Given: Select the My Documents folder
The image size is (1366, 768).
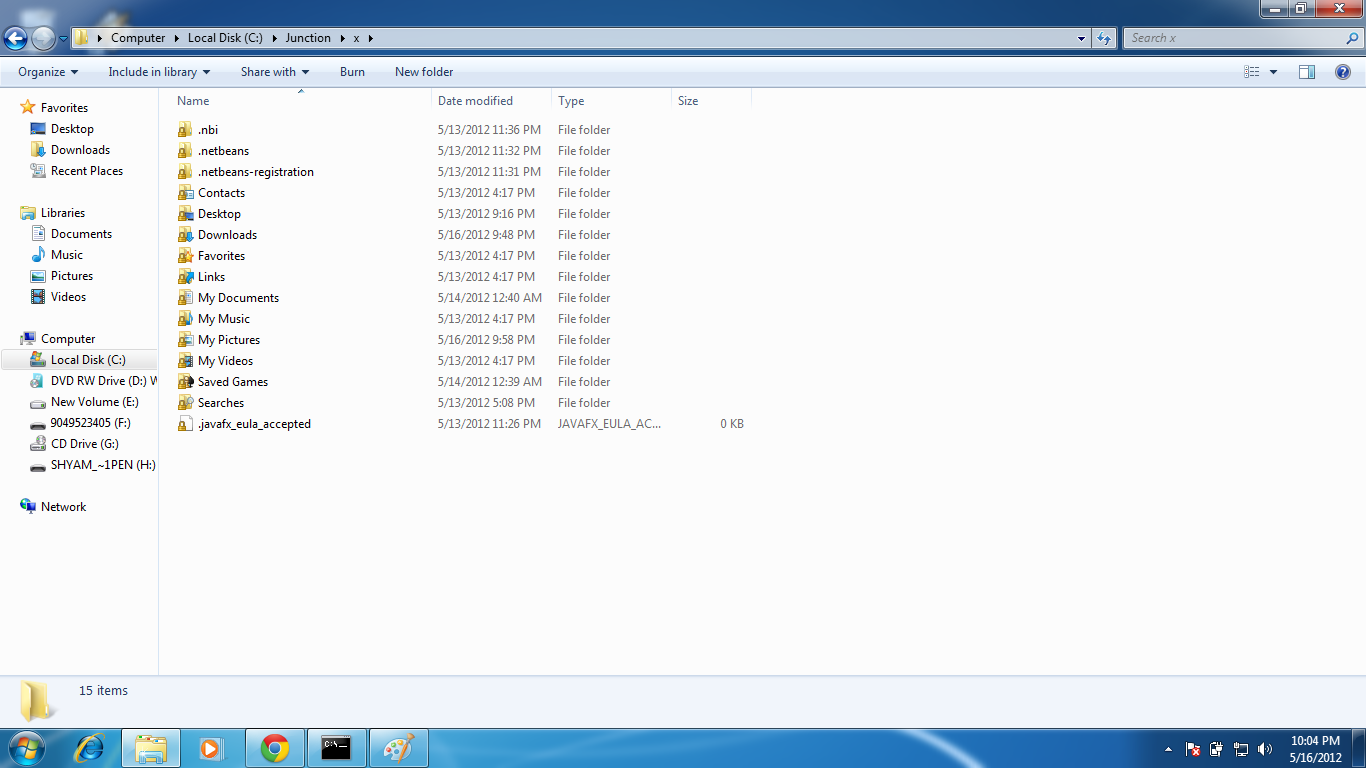Looking at the screenshot, I should pyautogui.click(x=228, y=298).
